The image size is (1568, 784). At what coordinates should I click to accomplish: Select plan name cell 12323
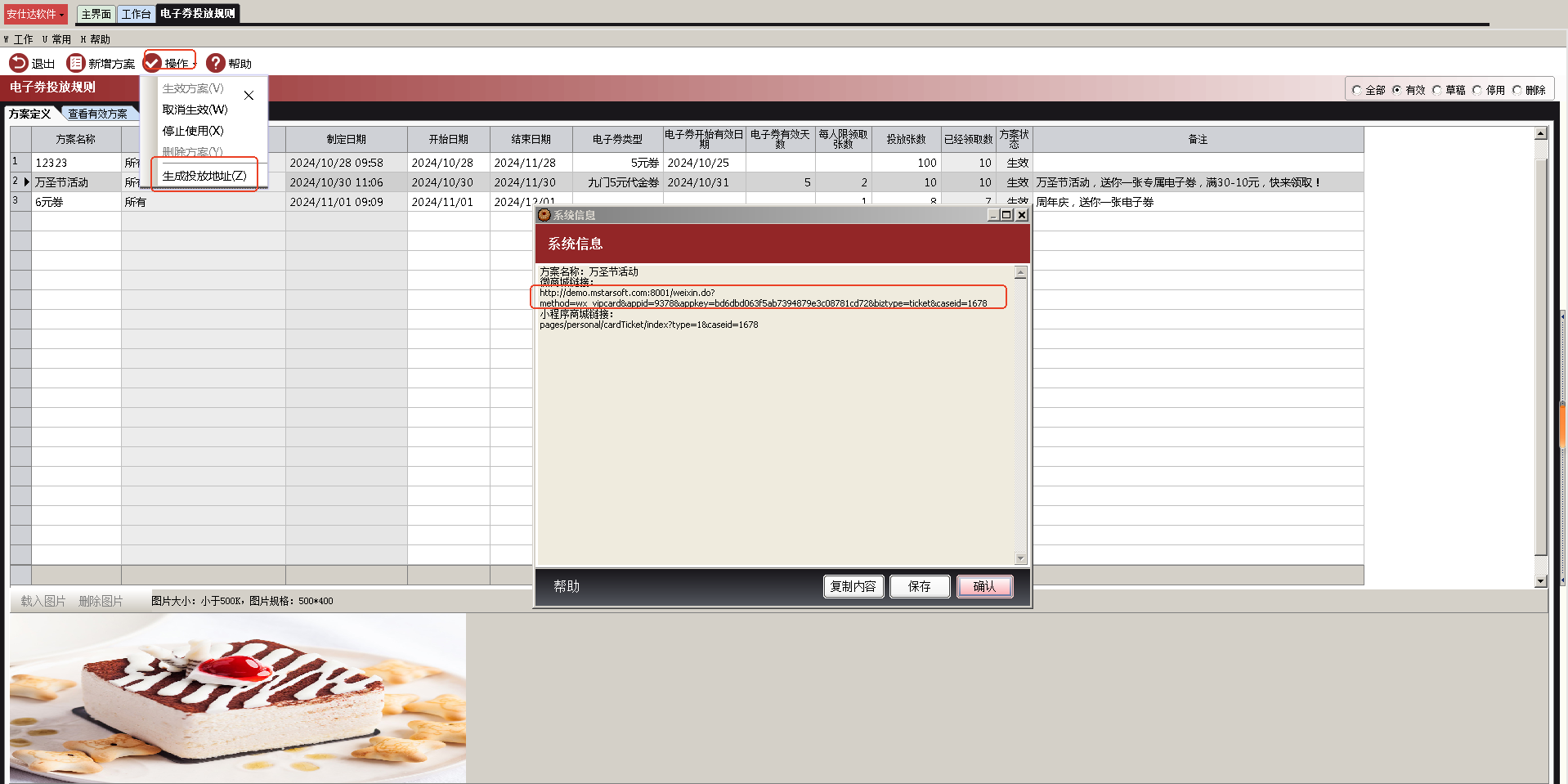click(76, 163)
